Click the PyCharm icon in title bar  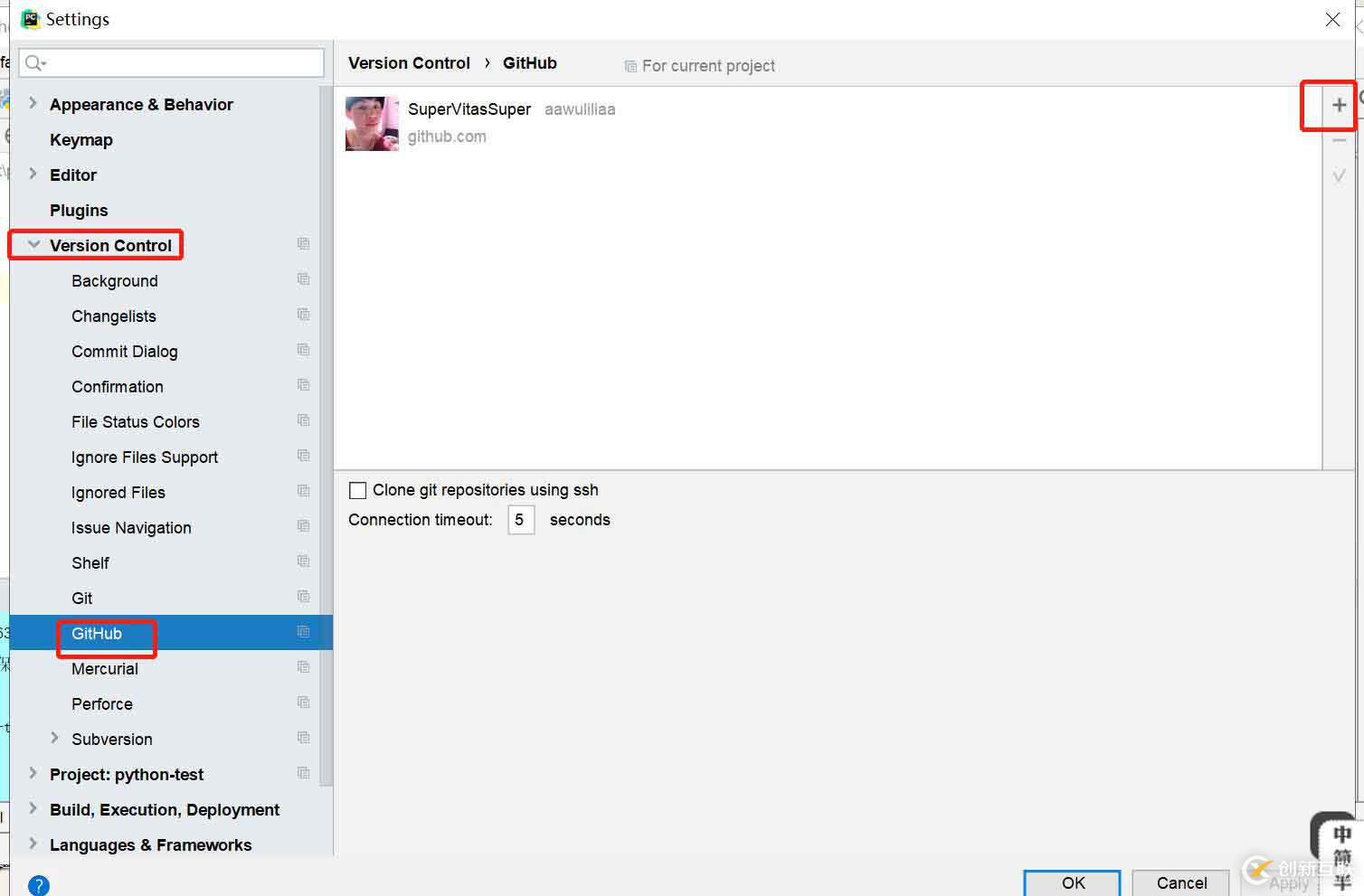tap(31, 19)
